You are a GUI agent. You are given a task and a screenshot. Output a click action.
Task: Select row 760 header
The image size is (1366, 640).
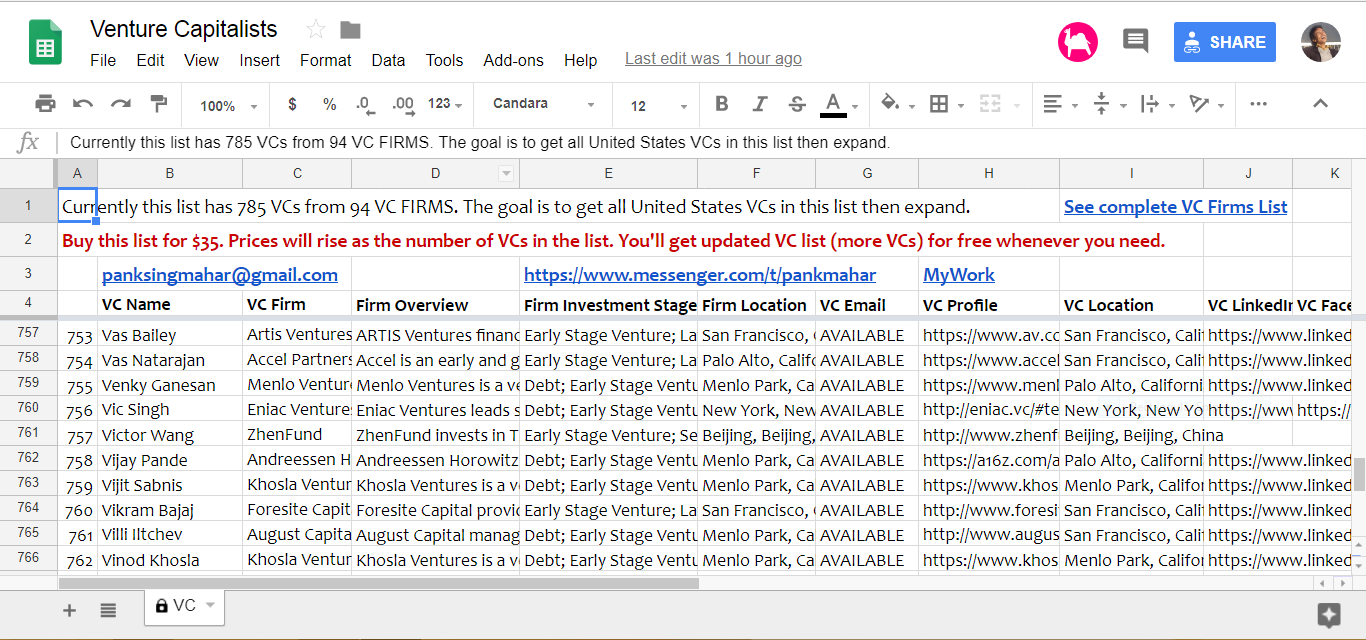tap(28, 408)
